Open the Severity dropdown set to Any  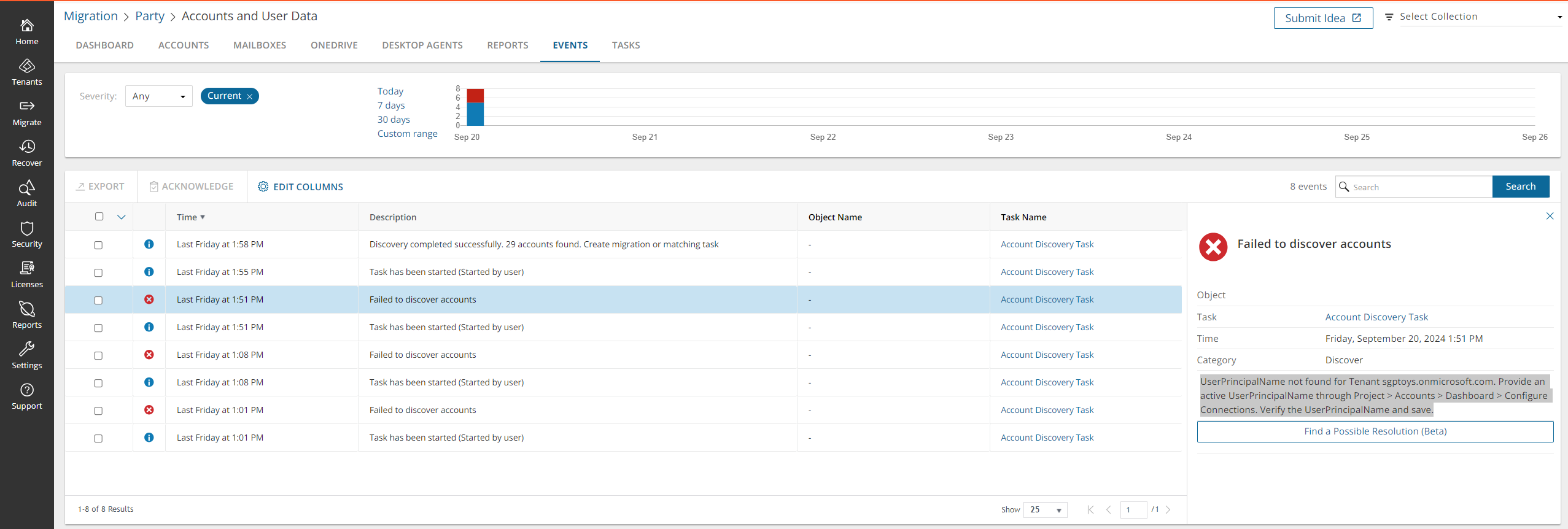coord(158,96)
